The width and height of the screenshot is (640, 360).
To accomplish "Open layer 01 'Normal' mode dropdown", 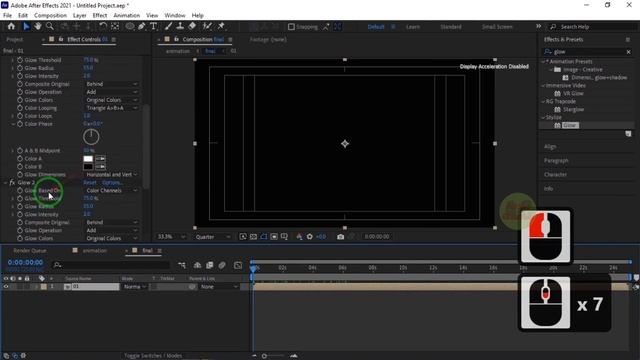I will coord(135,287).
